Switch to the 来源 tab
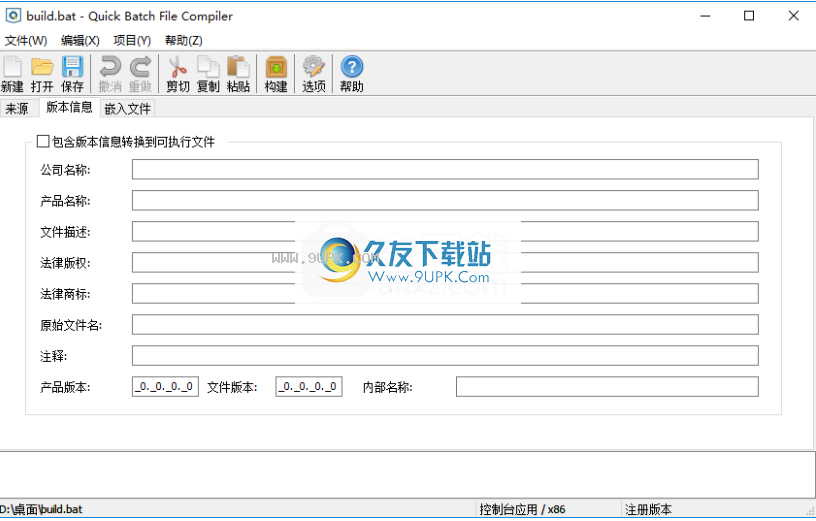The height and width of the screenshot is (521, 816). (x=17, y=108)
